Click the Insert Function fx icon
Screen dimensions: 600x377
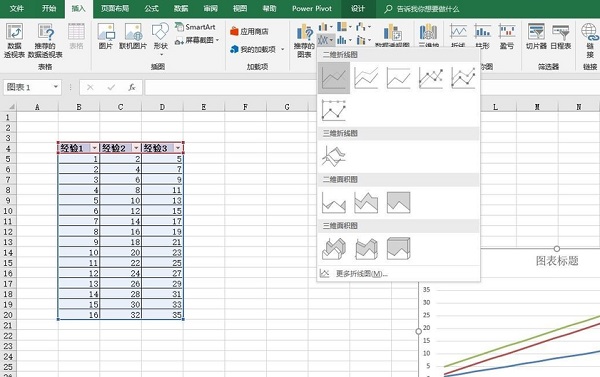[x=132, y=88]
